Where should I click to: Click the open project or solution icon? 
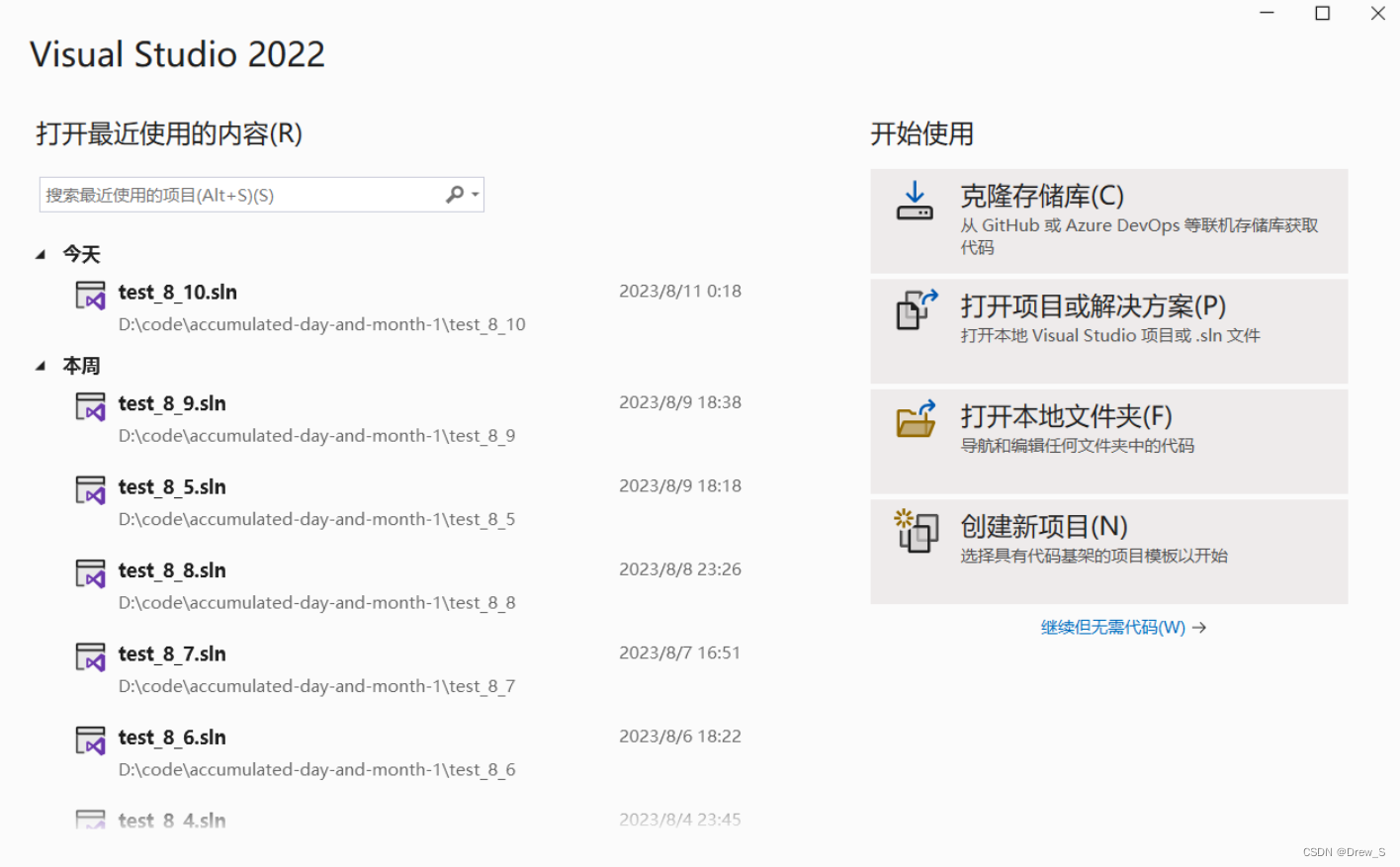coord(917,309)
